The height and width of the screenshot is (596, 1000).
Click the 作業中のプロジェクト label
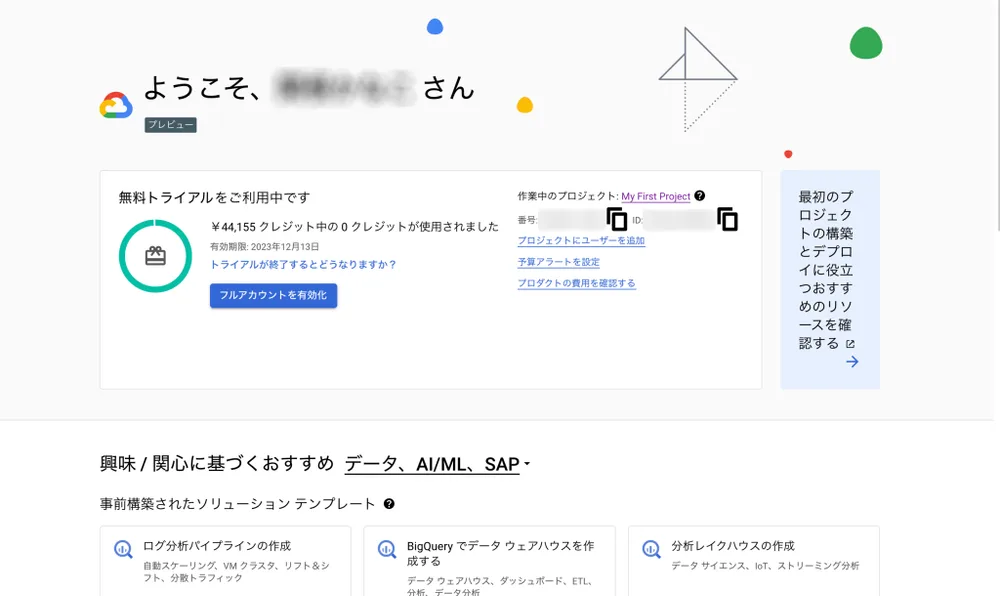click(568, 196)
